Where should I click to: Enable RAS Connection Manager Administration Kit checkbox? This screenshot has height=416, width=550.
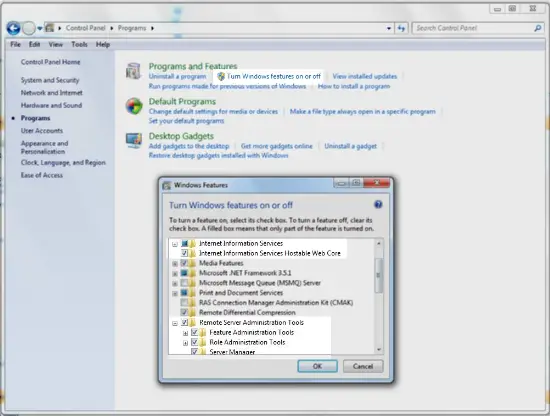185,302
